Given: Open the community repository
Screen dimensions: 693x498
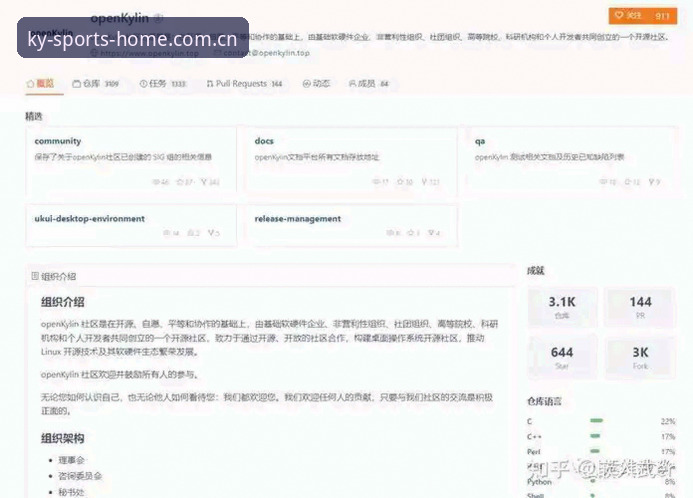Looking at the screenshot, I should pyautogui.click(x=58, y=141).
